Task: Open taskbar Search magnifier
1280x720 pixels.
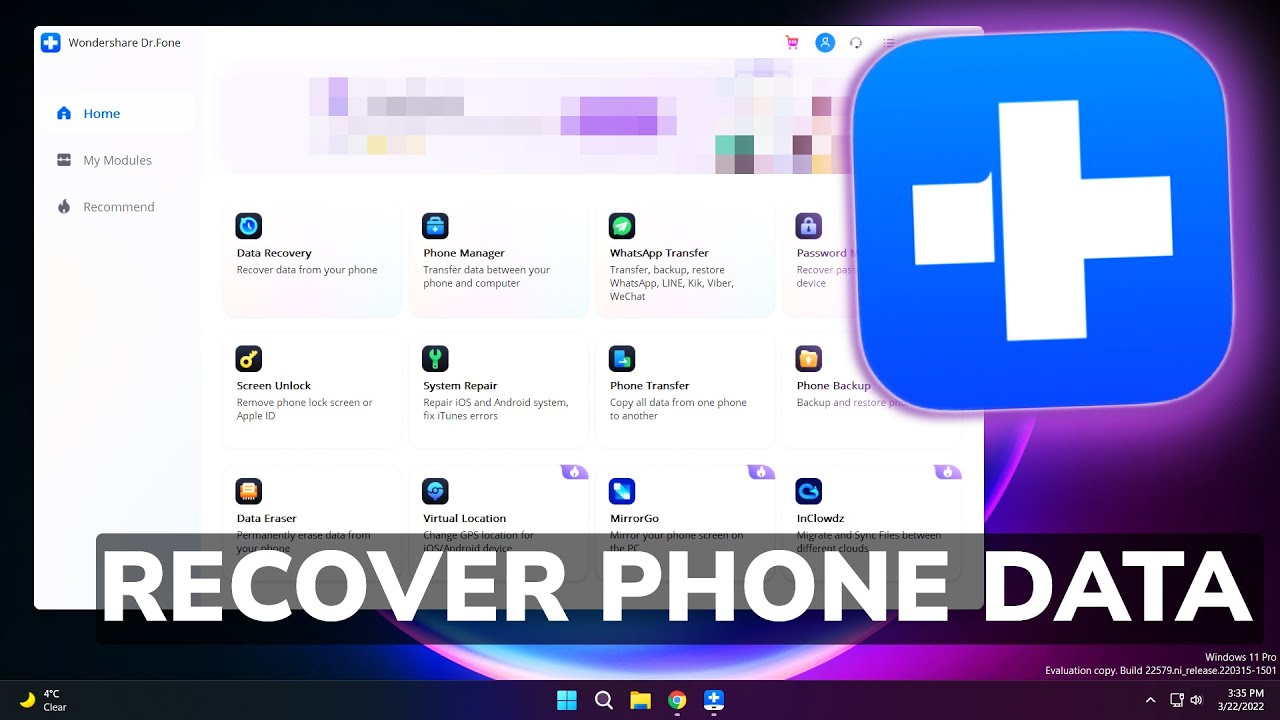Action: click(604, 700)
